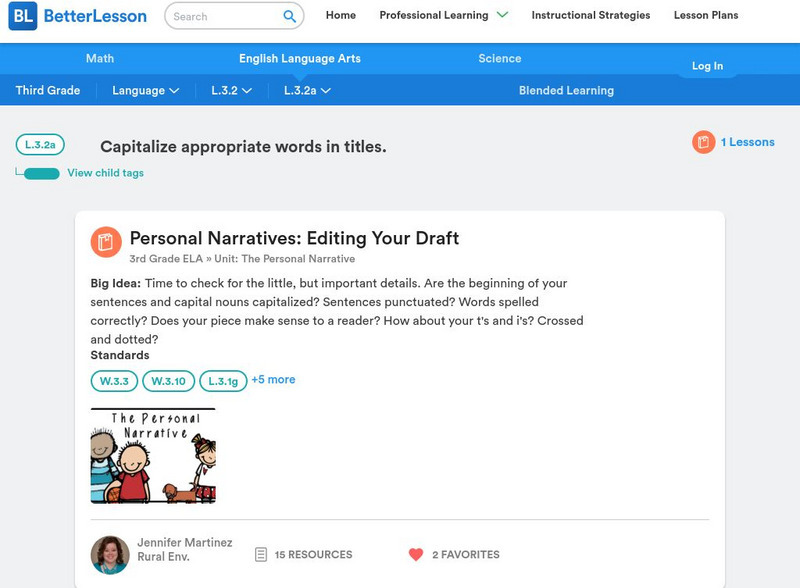This screenshot has height=588, width=800.
Task: Open the Lesson Plans menu item
Action: 705,15
